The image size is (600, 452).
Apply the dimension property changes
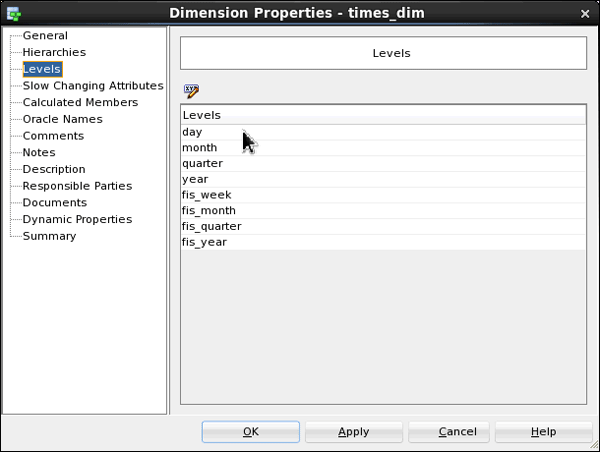click(353, 432)
